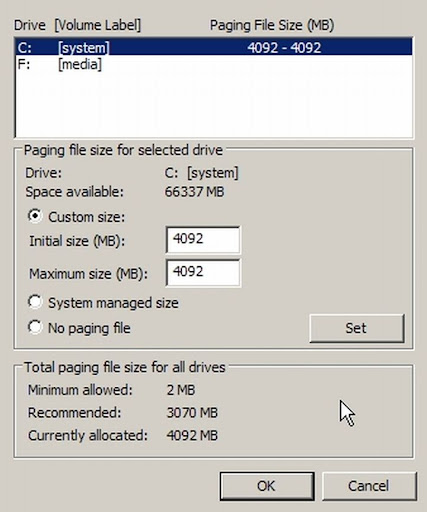Viewport: 427px width, 512px height.
Task: Click the Currently allocated 4092 MB value
Action: (192, 435)
